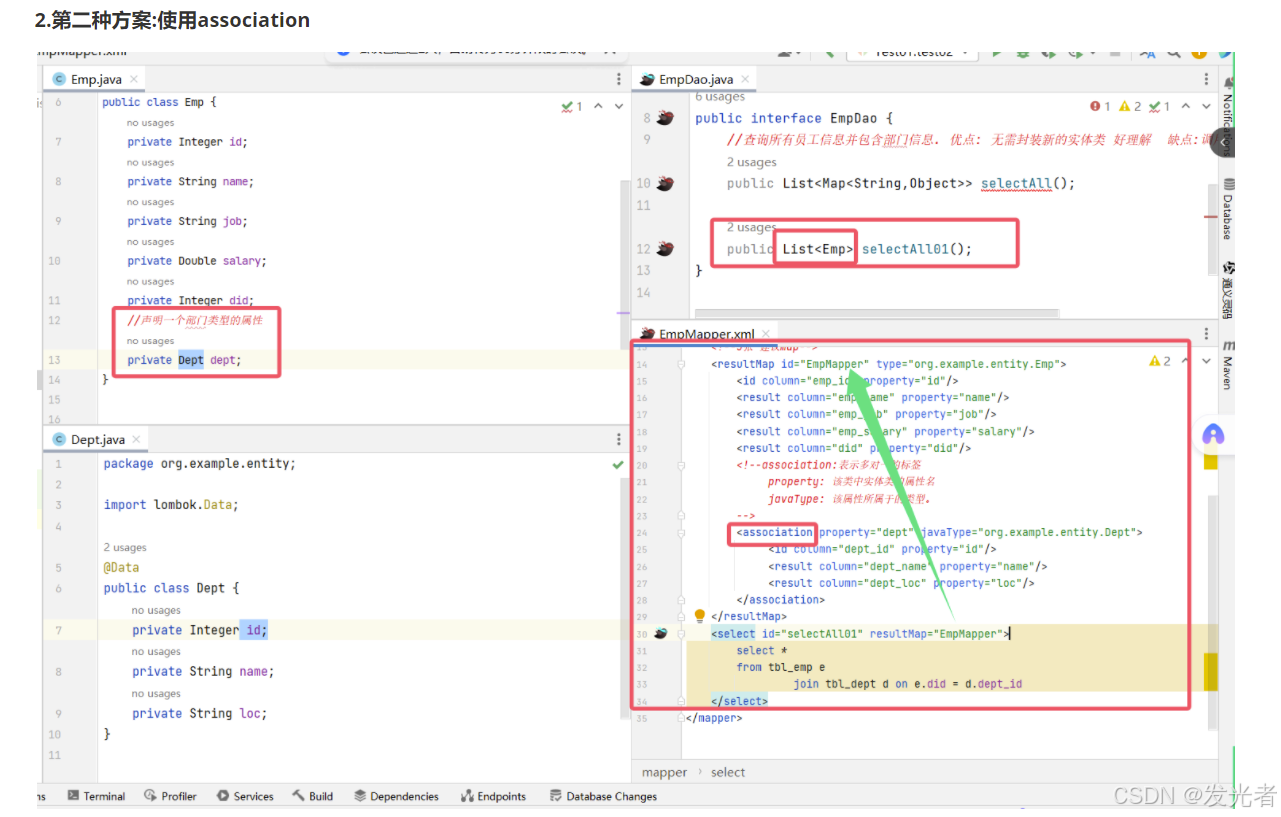Click the Build tool window button
This screenshot has height=817, width=1281.
[313, 796]
